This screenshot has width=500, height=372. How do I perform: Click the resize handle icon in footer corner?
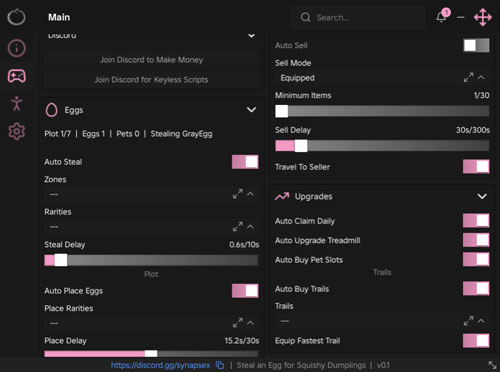[x=492, y=365]
